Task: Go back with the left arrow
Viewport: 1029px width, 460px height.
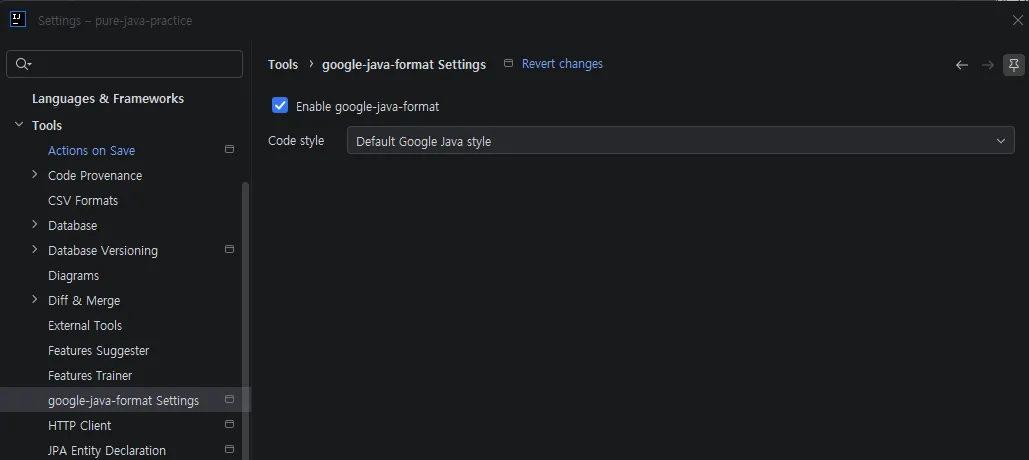Action: click(961, 65)
